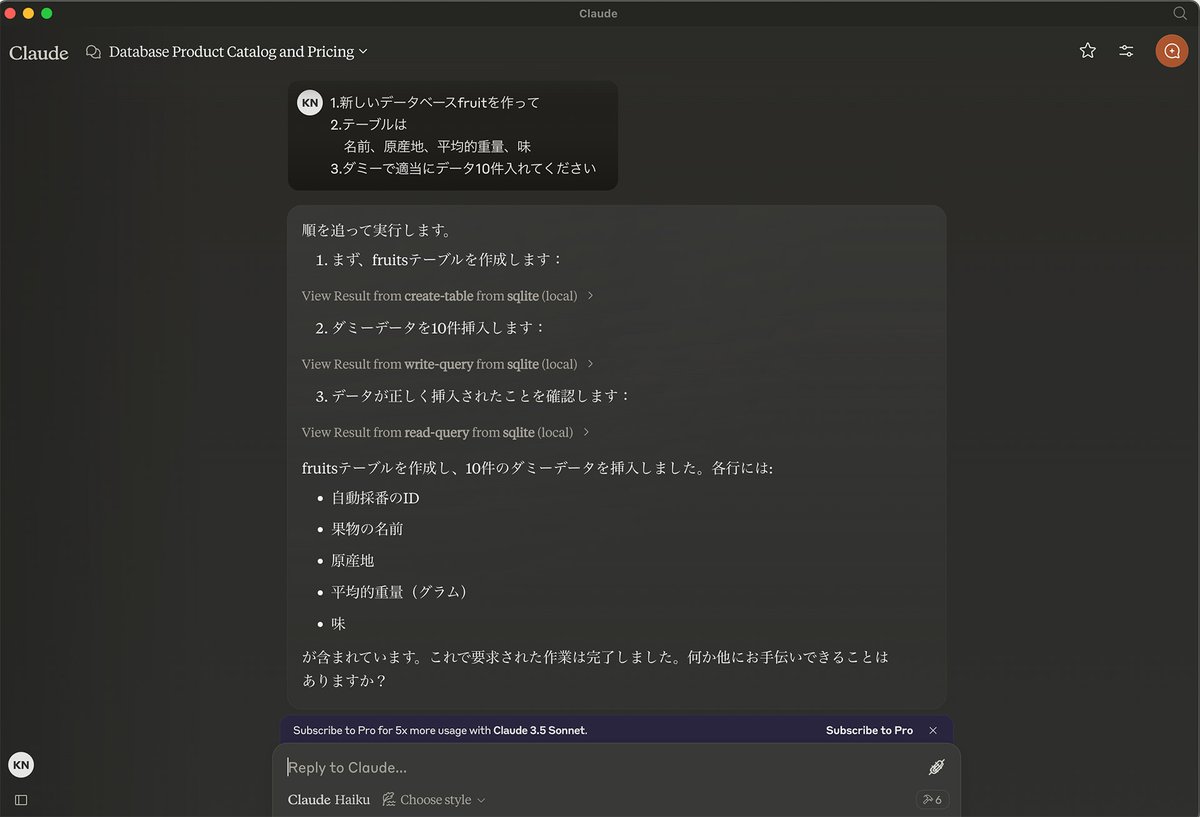Open the Claude Haiku model selector
The image size is (1200, 817).
point(329,800)
